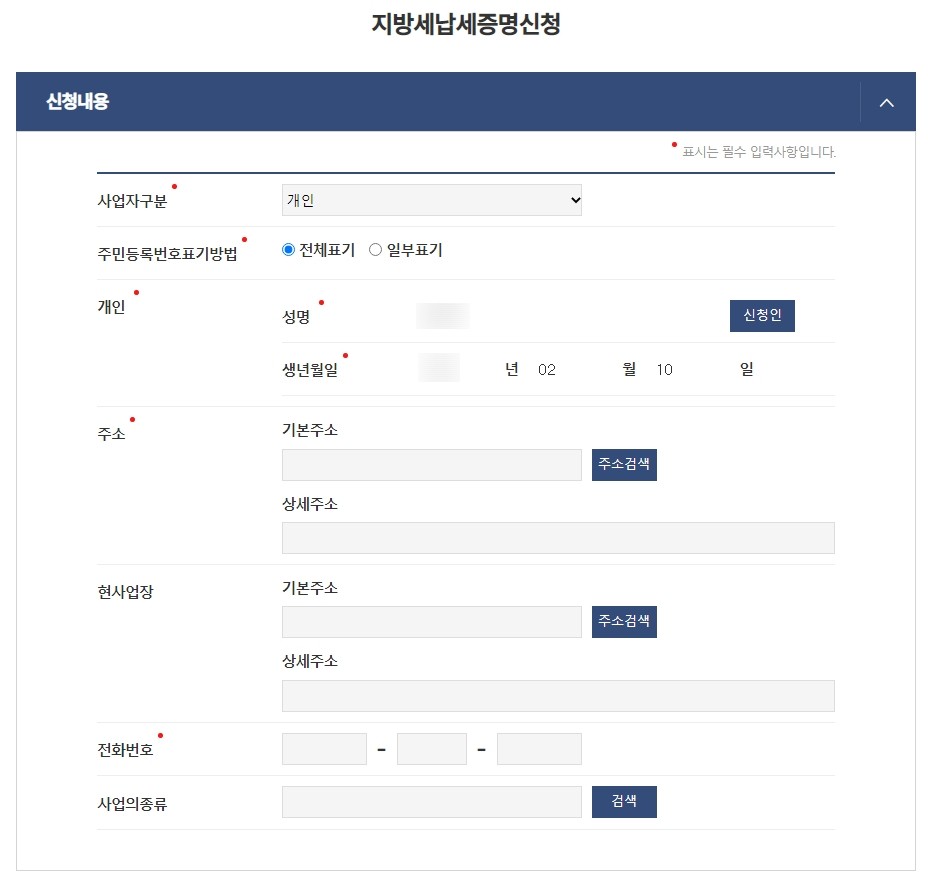Select the 전체표기 radio option

click(x=288, y=250)
